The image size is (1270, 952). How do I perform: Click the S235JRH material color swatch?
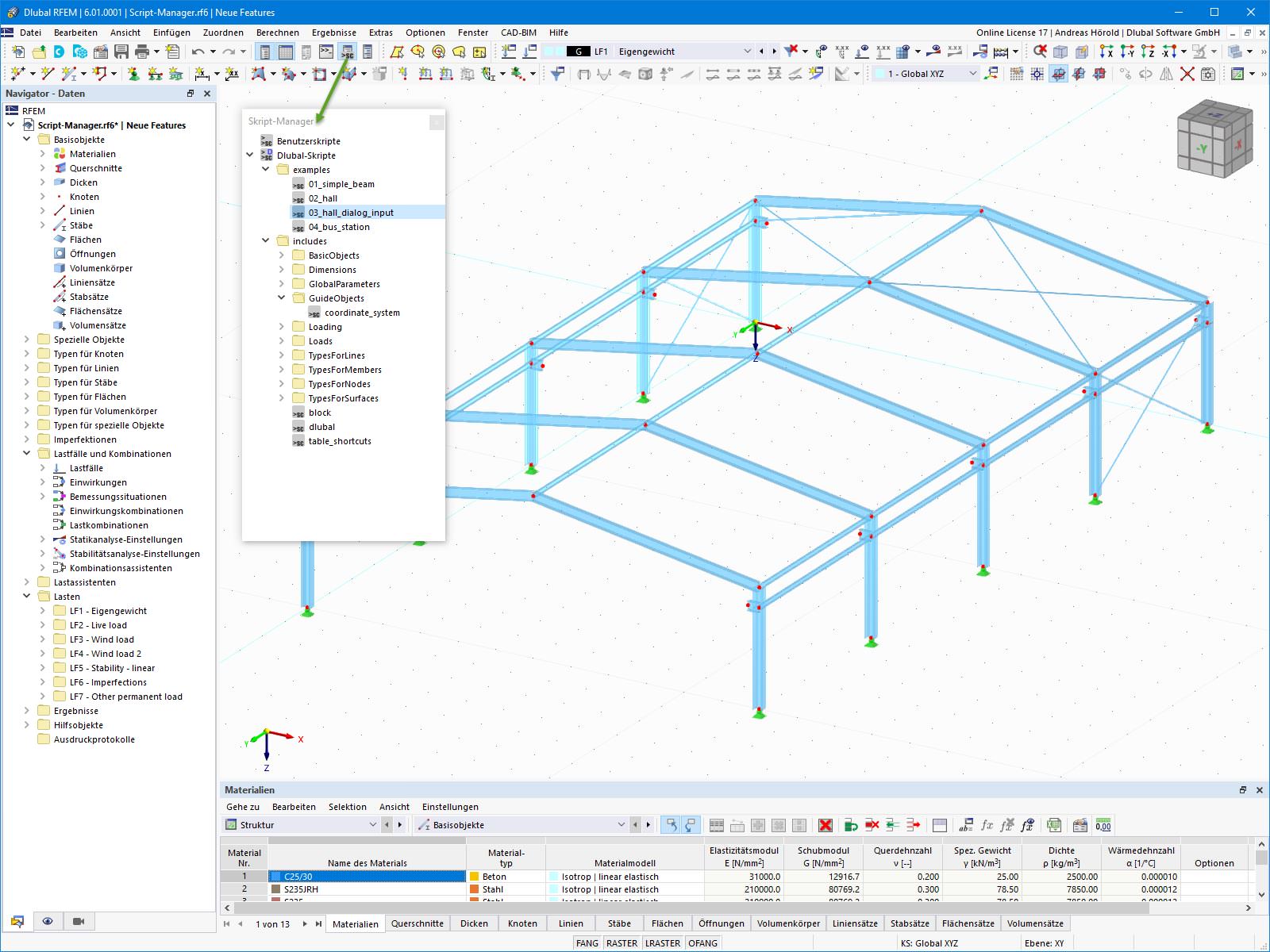(x=276, y=889)
